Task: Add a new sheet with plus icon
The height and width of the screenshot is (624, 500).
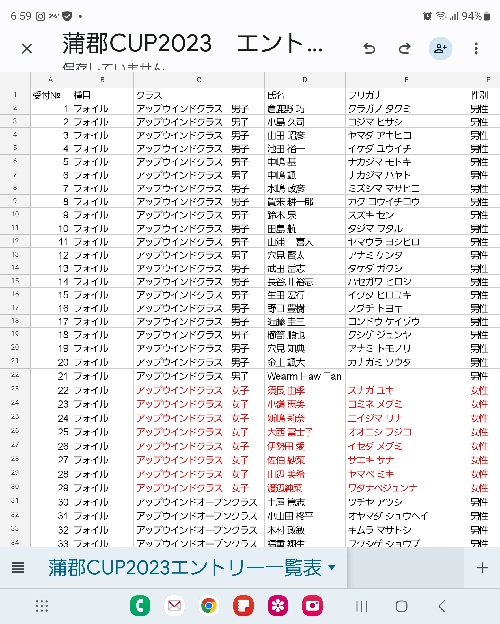Action: point(482,567)
